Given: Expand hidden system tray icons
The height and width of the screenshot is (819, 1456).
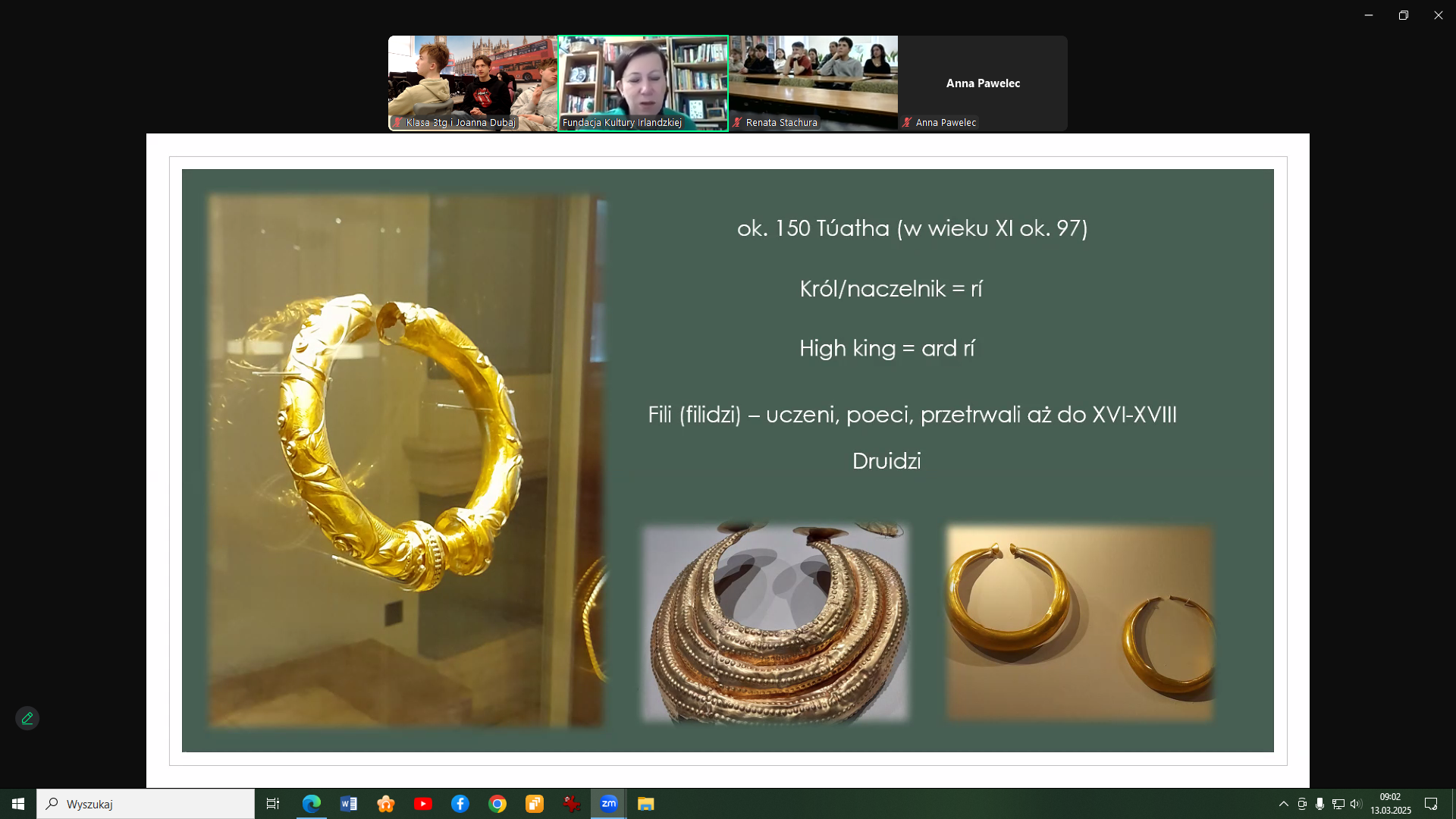Looking at the screenshot, I should click(1283, 804).
